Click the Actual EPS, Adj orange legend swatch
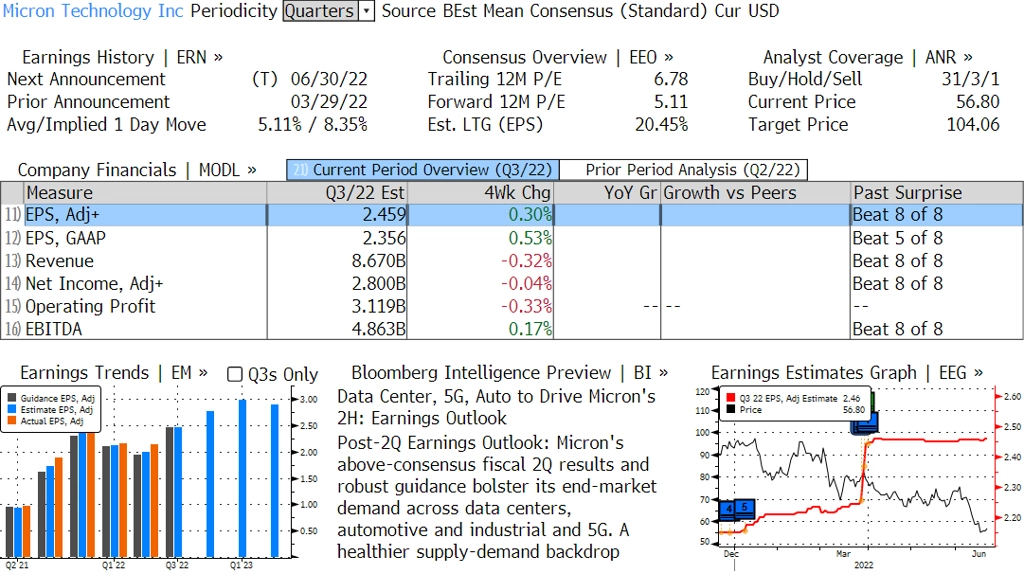 click(x=12, y=421)
